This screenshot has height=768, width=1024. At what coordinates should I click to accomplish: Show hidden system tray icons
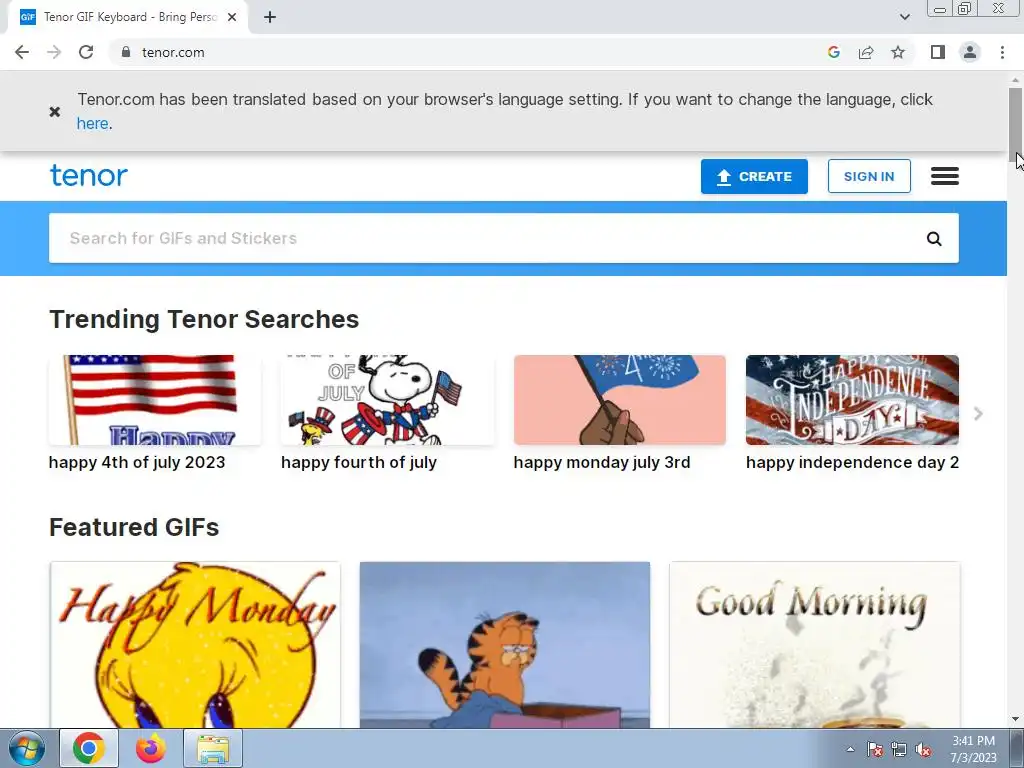[850, 749]
